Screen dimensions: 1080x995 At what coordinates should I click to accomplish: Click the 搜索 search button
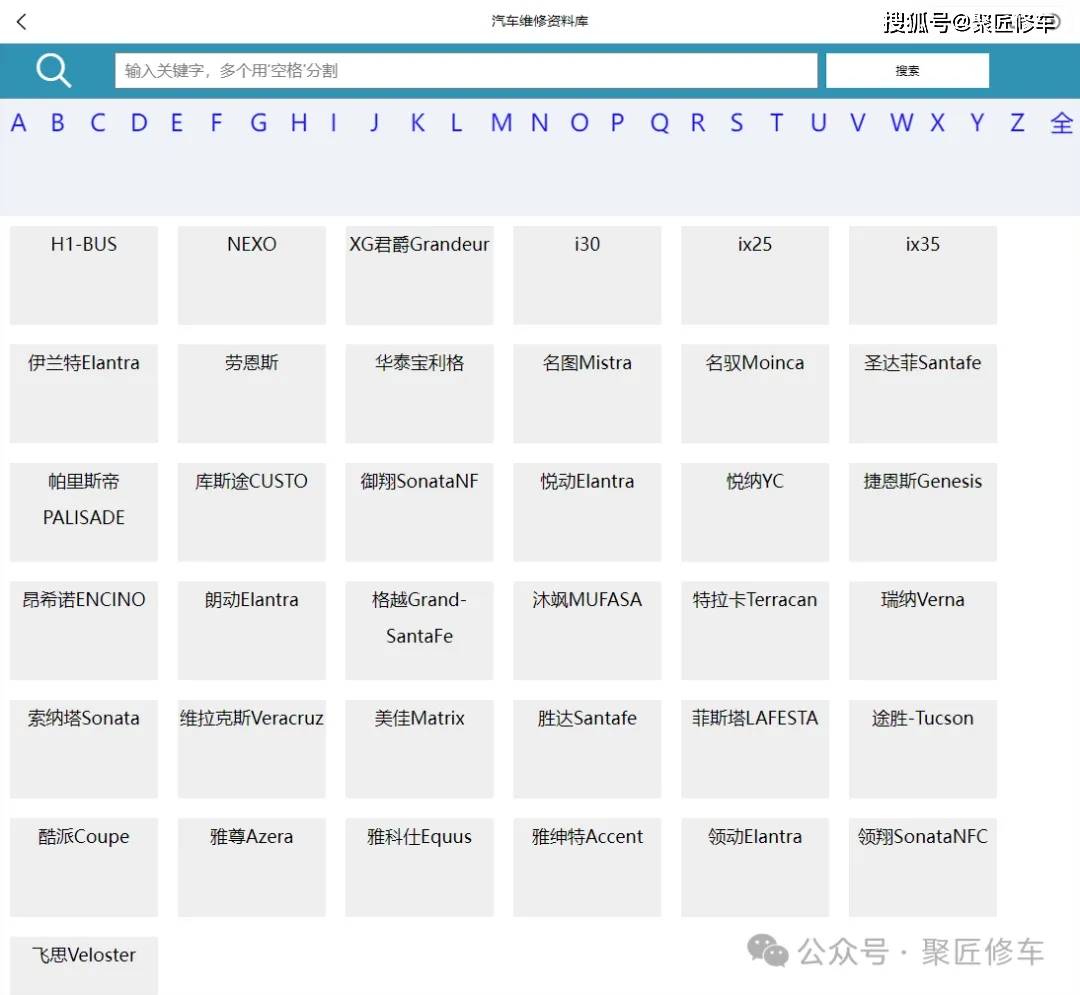click(907, 70)
